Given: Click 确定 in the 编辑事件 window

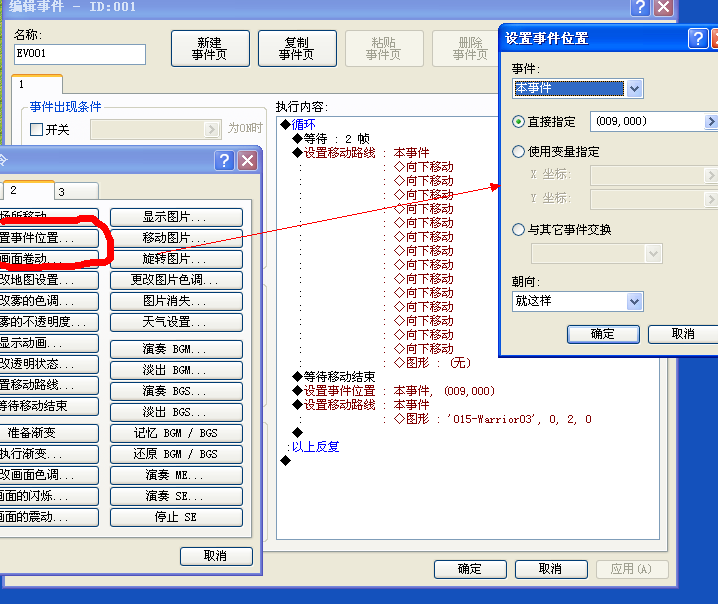Looking at the screenshot, I should pos(470,569).
